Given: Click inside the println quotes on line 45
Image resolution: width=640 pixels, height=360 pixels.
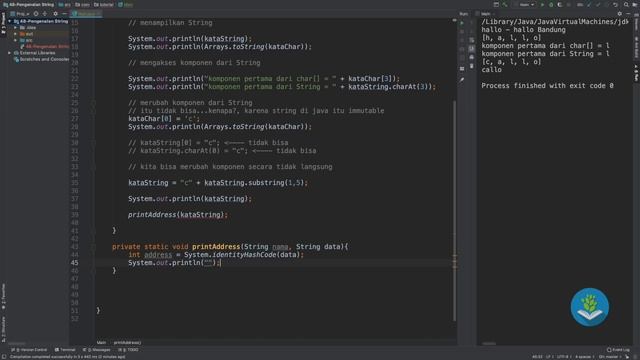Looking at the screenshot, I should tap(208, 262).
